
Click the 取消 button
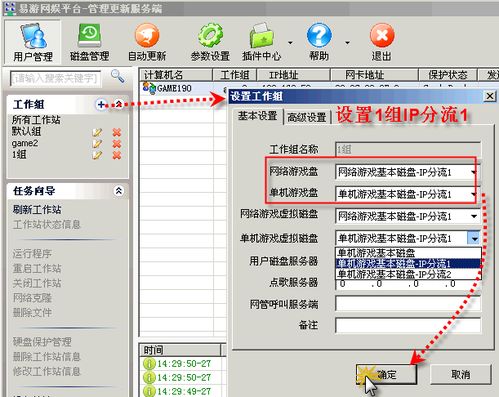[461, 375]
